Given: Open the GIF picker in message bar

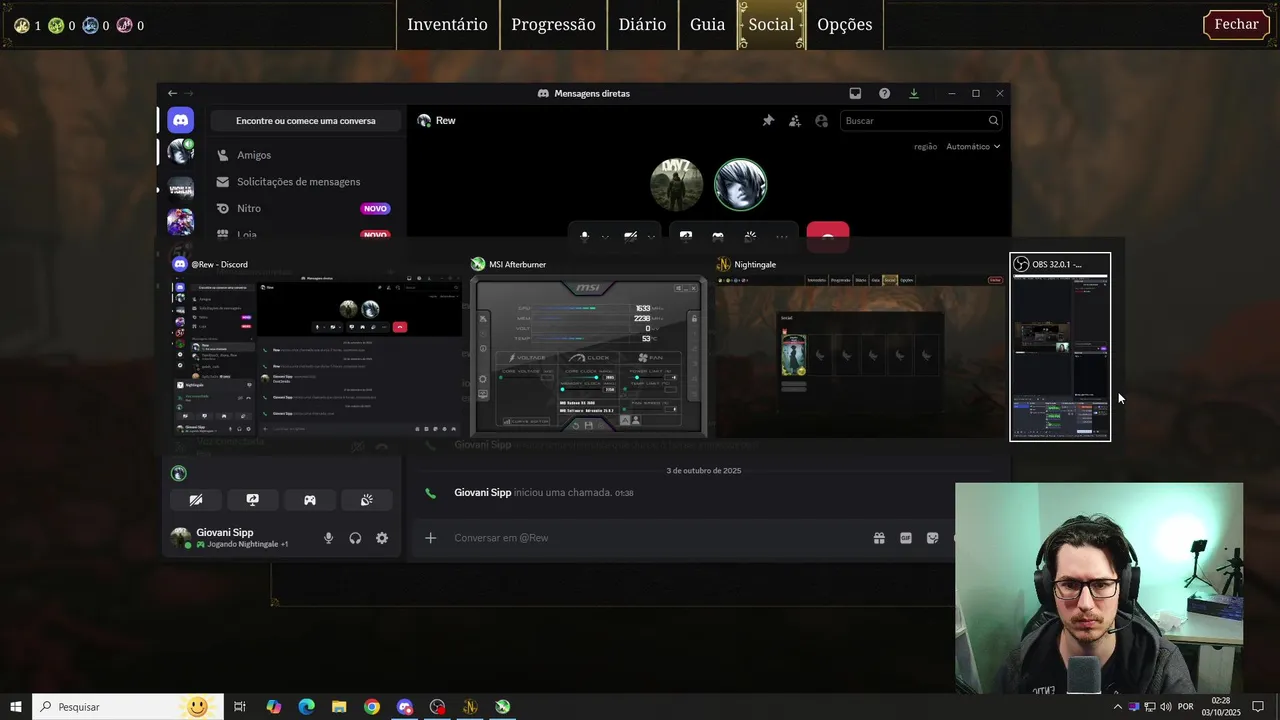Looking at the screenshot, I should pos(906,538).
